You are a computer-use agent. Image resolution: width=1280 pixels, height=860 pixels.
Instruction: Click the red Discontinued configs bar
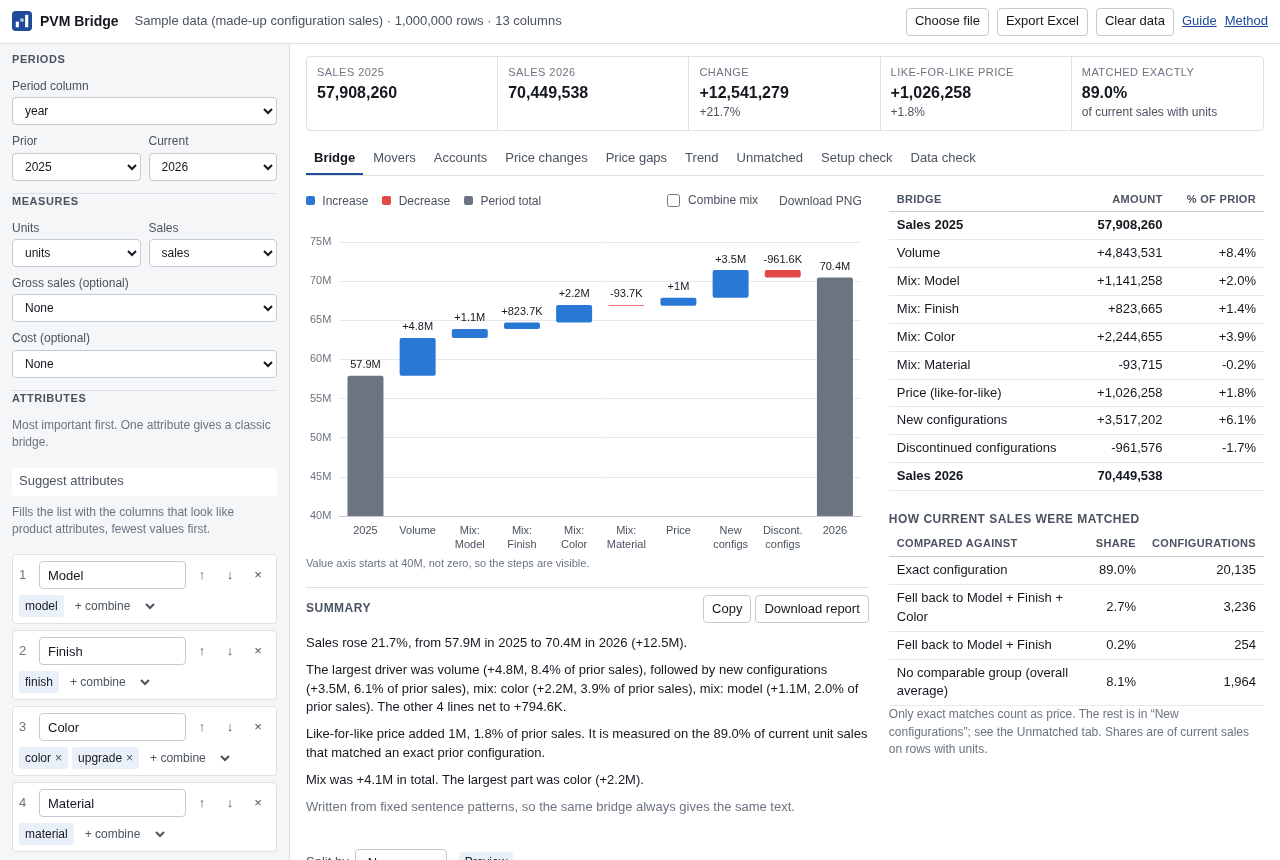tap(783, 274)
